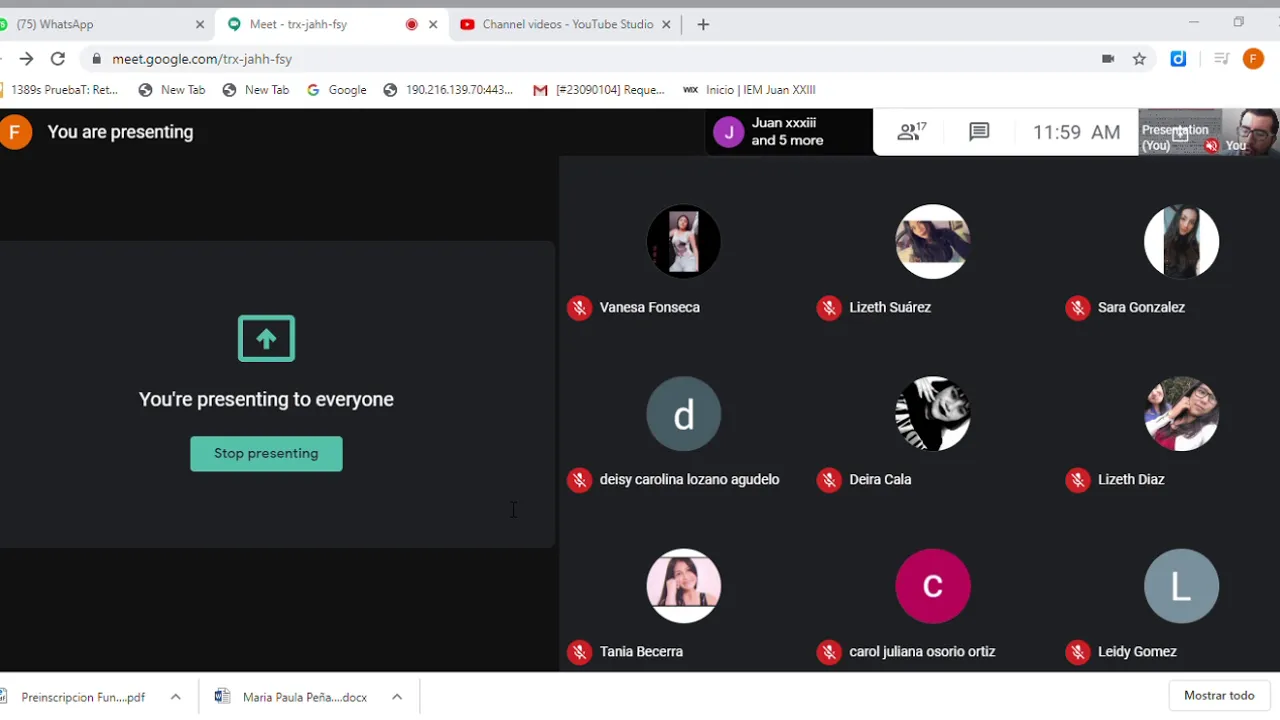Open the Maria Paula Peña...docx downloaded file
This screenshot has height=720, width=1280.
tap(292, 697)
